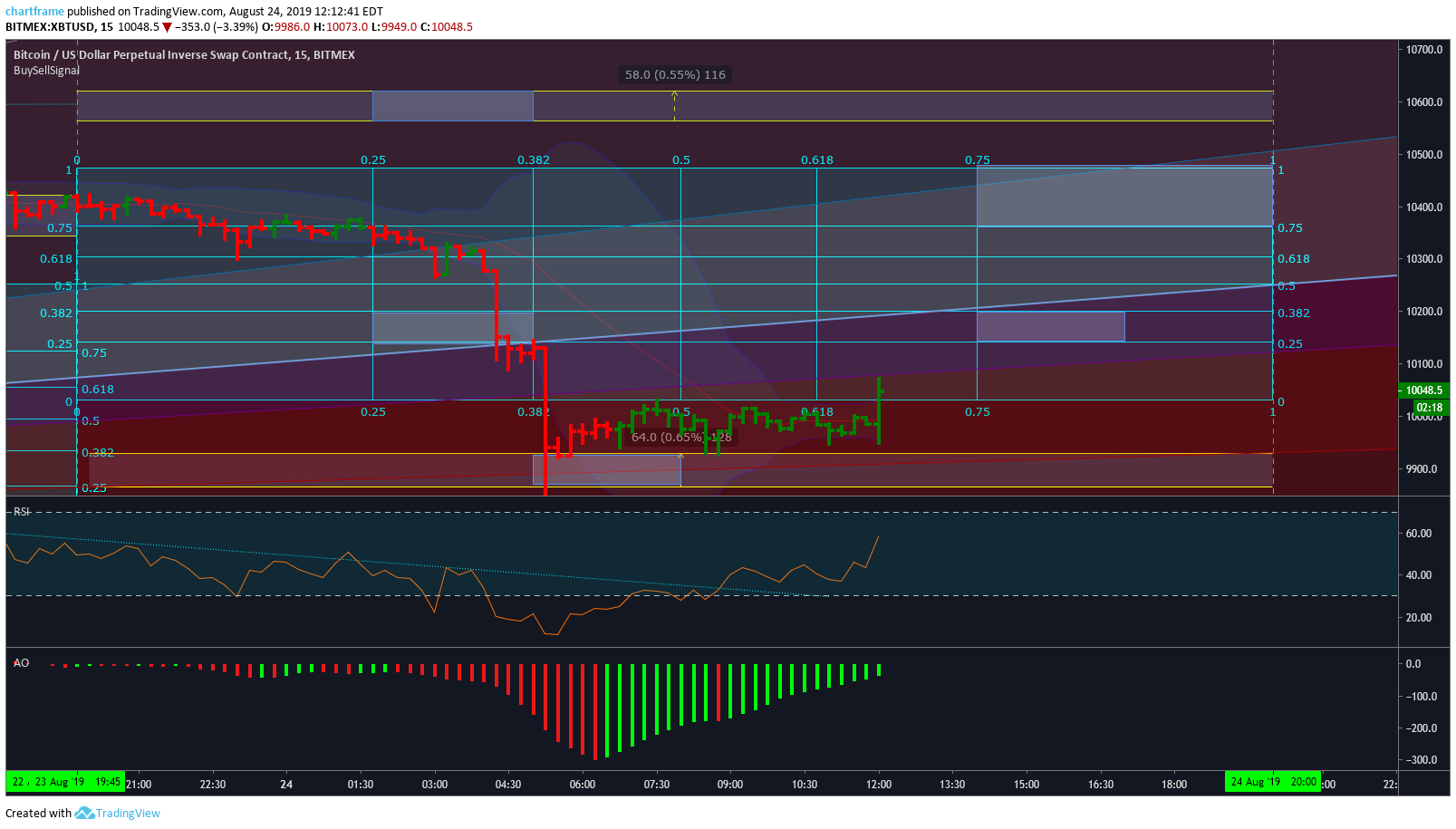Click the -353.0 (-3.39%) change value
The width and height of the screenshot is (1456, 829).
click(217, 27)
